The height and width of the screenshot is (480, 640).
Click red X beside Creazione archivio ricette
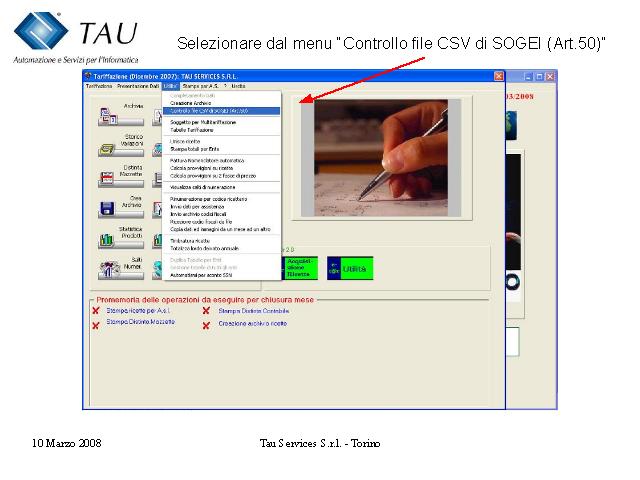[206, 325]
